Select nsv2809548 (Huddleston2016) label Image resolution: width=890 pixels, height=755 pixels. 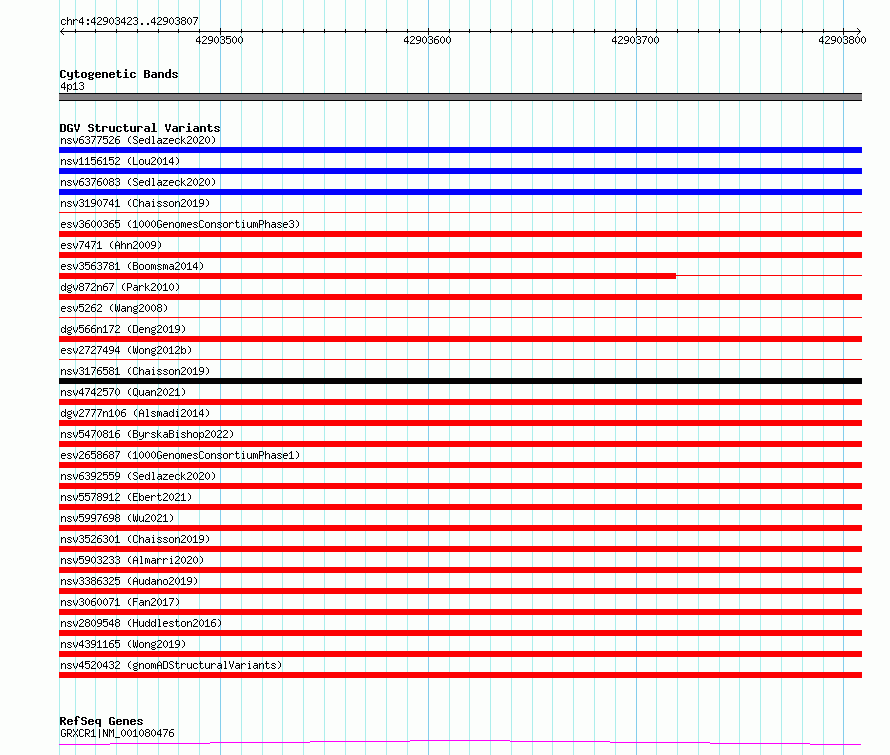point(141,623)
